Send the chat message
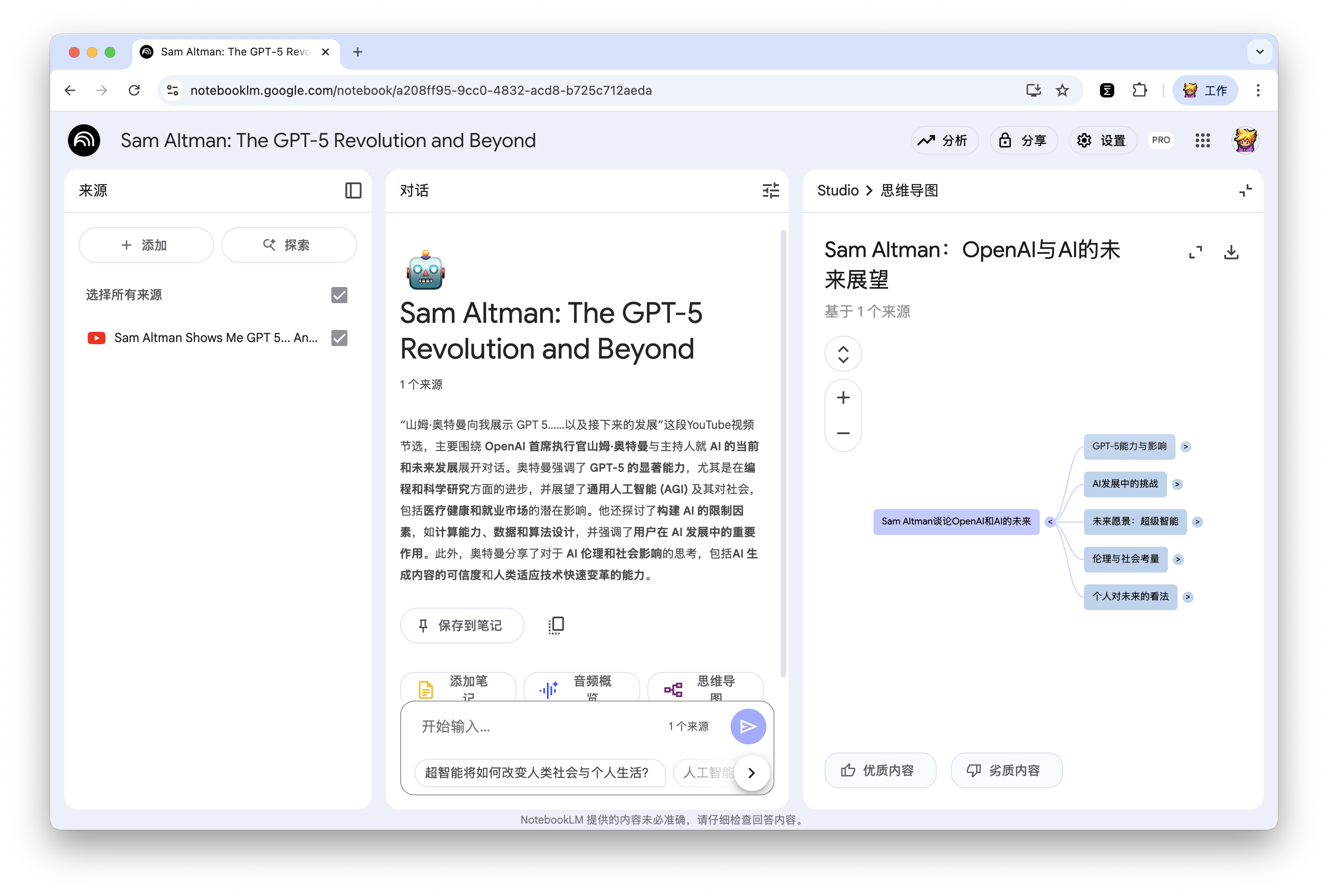1328x896 pixels. [748, 726]
